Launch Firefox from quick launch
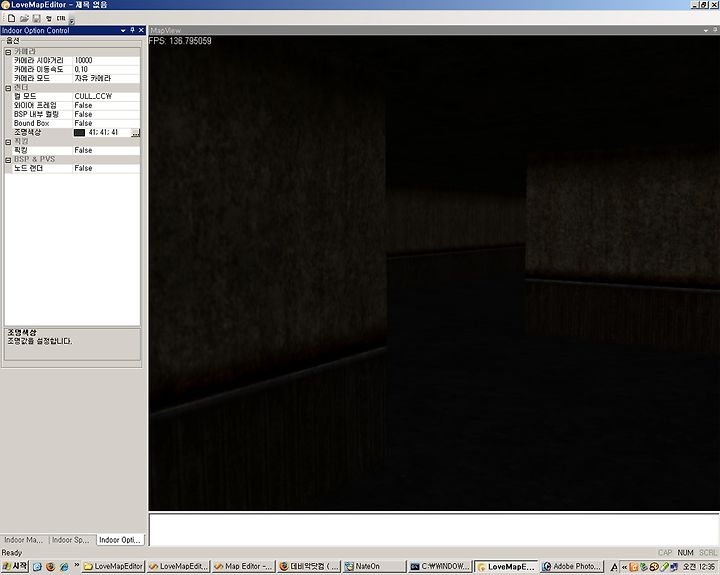The width and height of the screenshot is (720, 575). coord(51,567)
